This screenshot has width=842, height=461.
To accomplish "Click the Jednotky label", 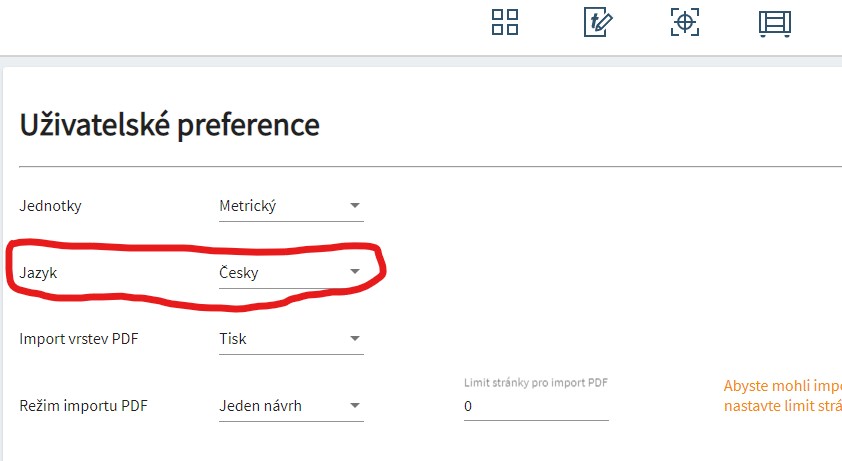I will coord(50,206).
